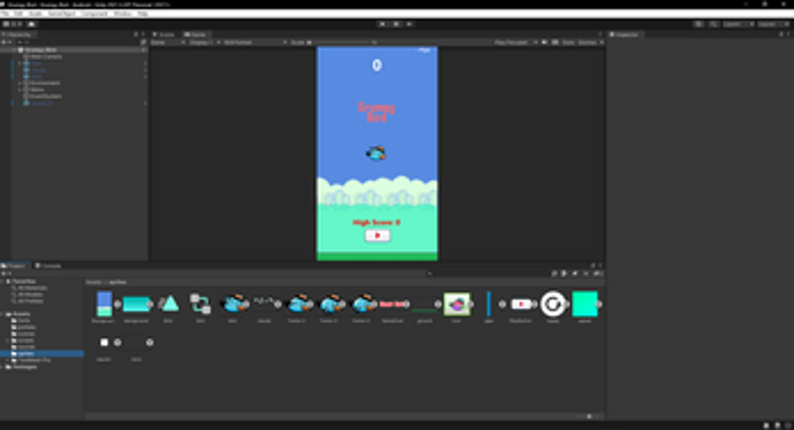Open the Game view mode dropdown
Screen dimensions: 794x430
tap(168, 43)
